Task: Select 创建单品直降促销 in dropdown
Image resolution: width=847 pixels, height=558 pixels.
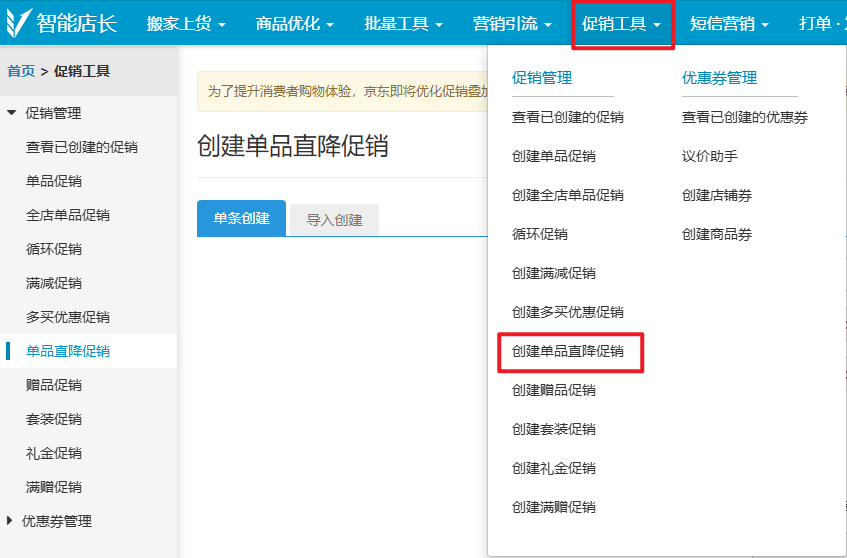Action: click(568, 352)
